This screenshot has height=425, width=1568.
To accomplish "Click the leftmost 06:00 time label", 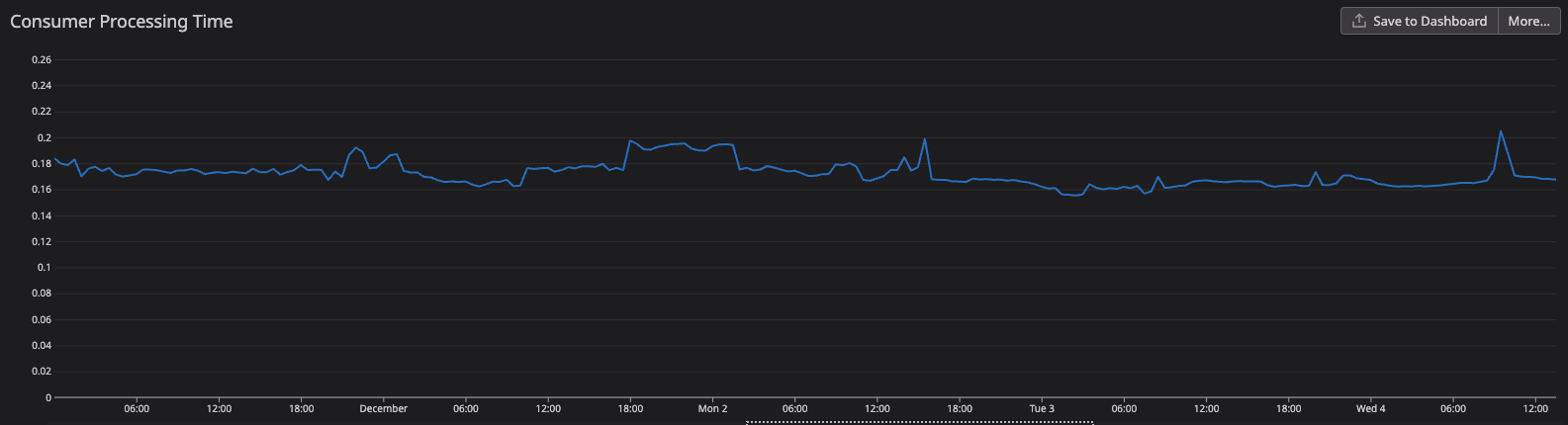I will (x=137, y=409).
